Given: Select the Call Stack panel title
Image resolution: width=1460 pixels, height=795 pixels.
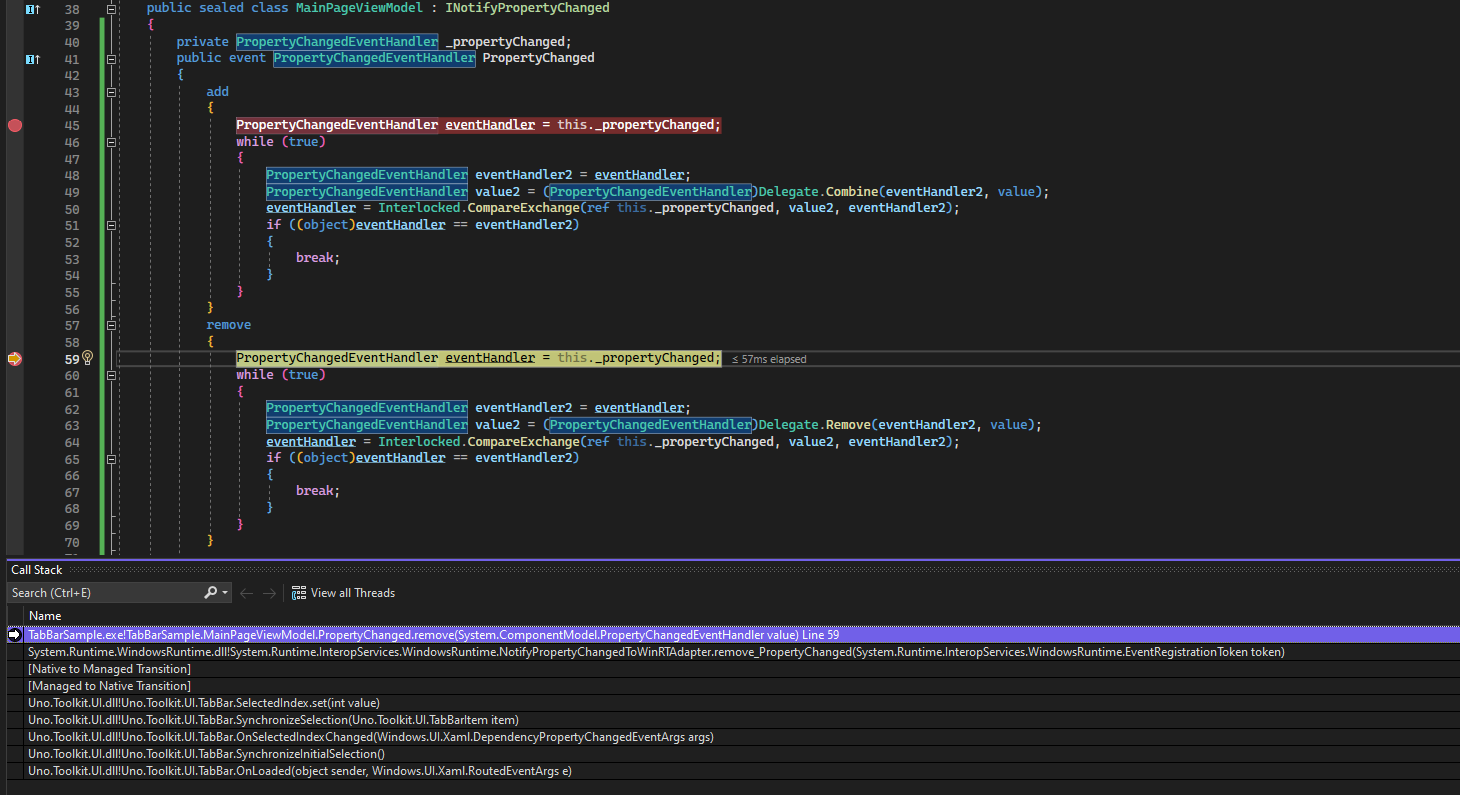Looking at the screenshot, I should click(x=36, y=569).
